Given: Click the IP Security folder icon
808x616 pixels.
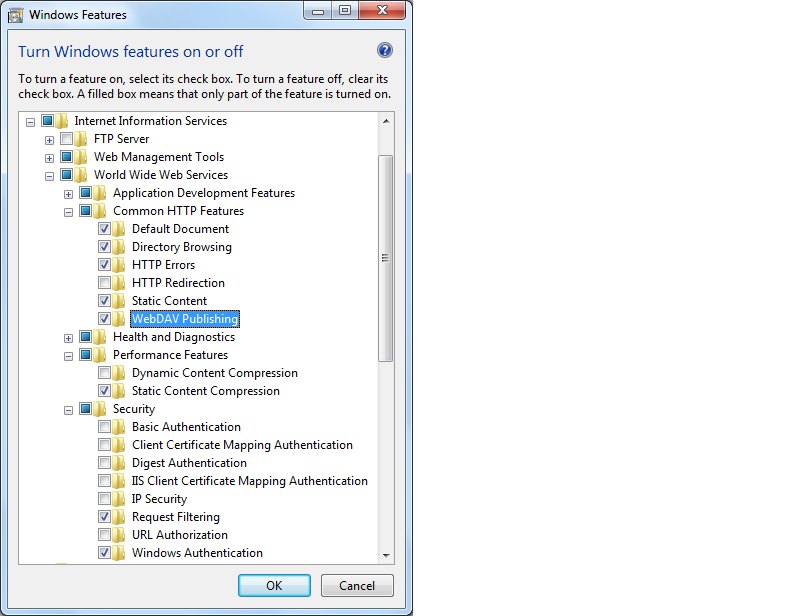Looking at the screenshot, I should [x=119, y=499].
